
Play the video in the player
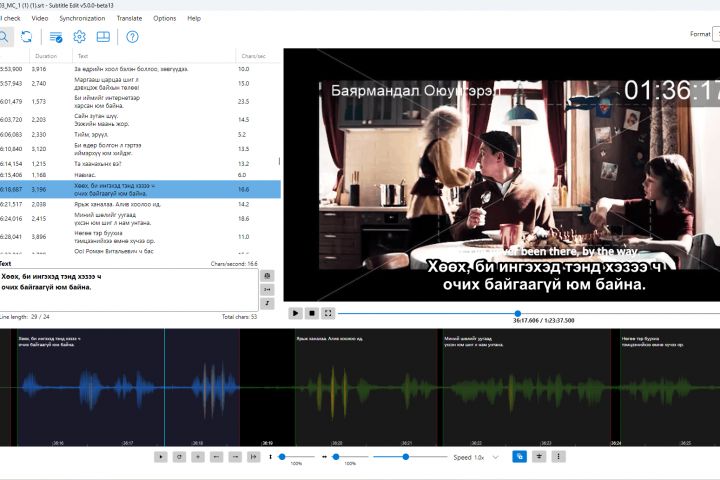tap(295, 313)
